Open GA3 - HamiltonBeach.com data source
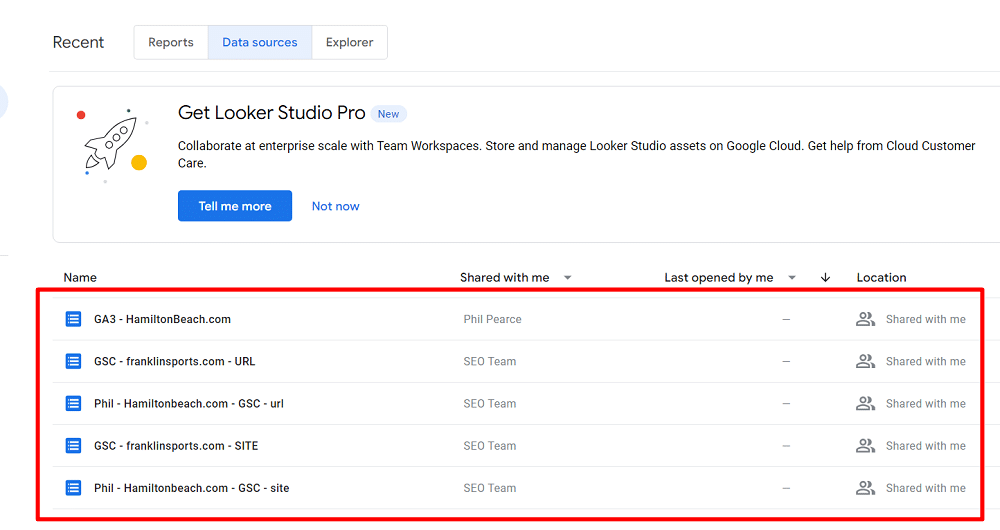This screenshot has height=530, width=1000. 162,319
